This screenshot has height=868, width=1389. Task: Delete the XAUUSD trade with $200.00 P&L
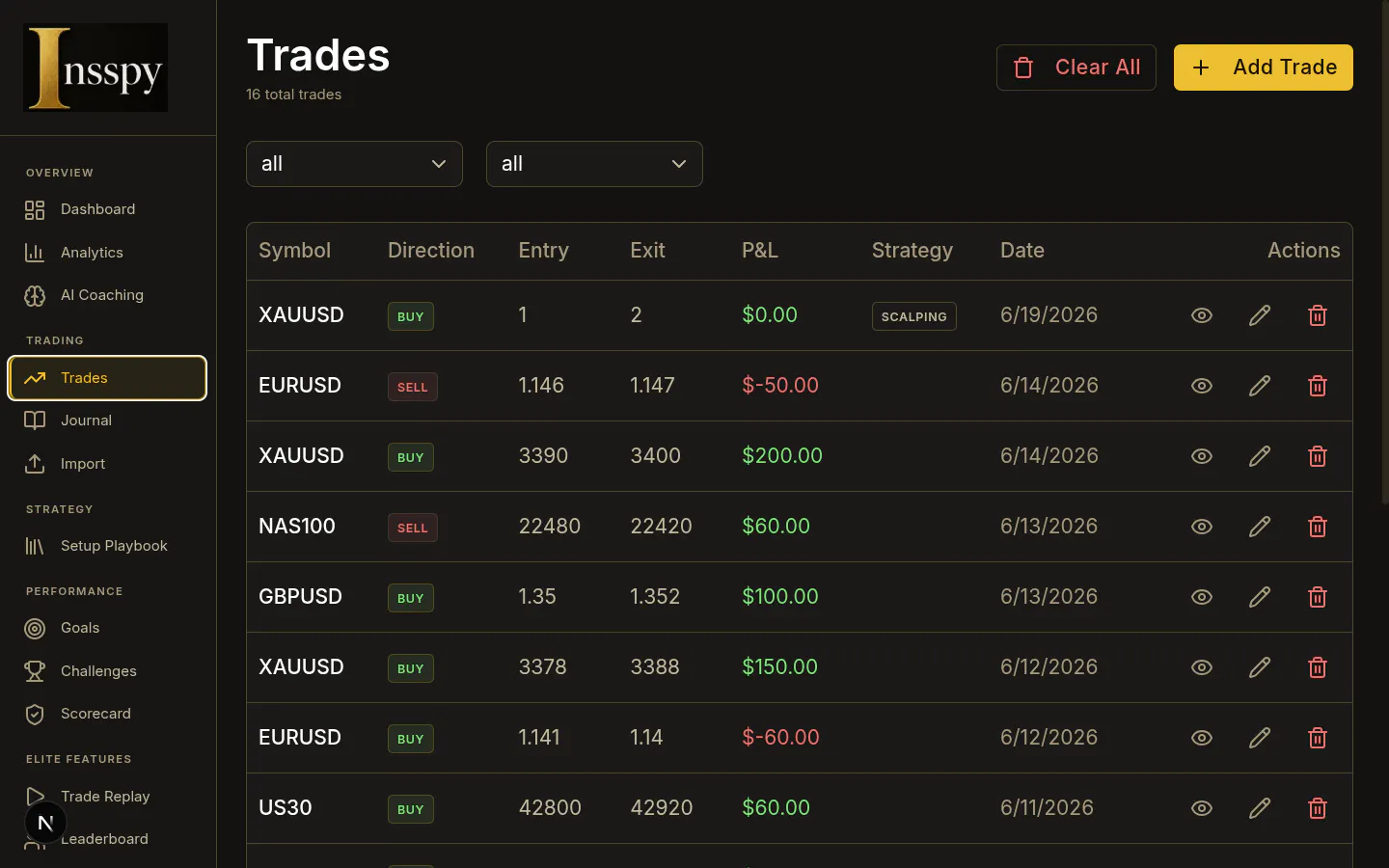coord(1318,456)
